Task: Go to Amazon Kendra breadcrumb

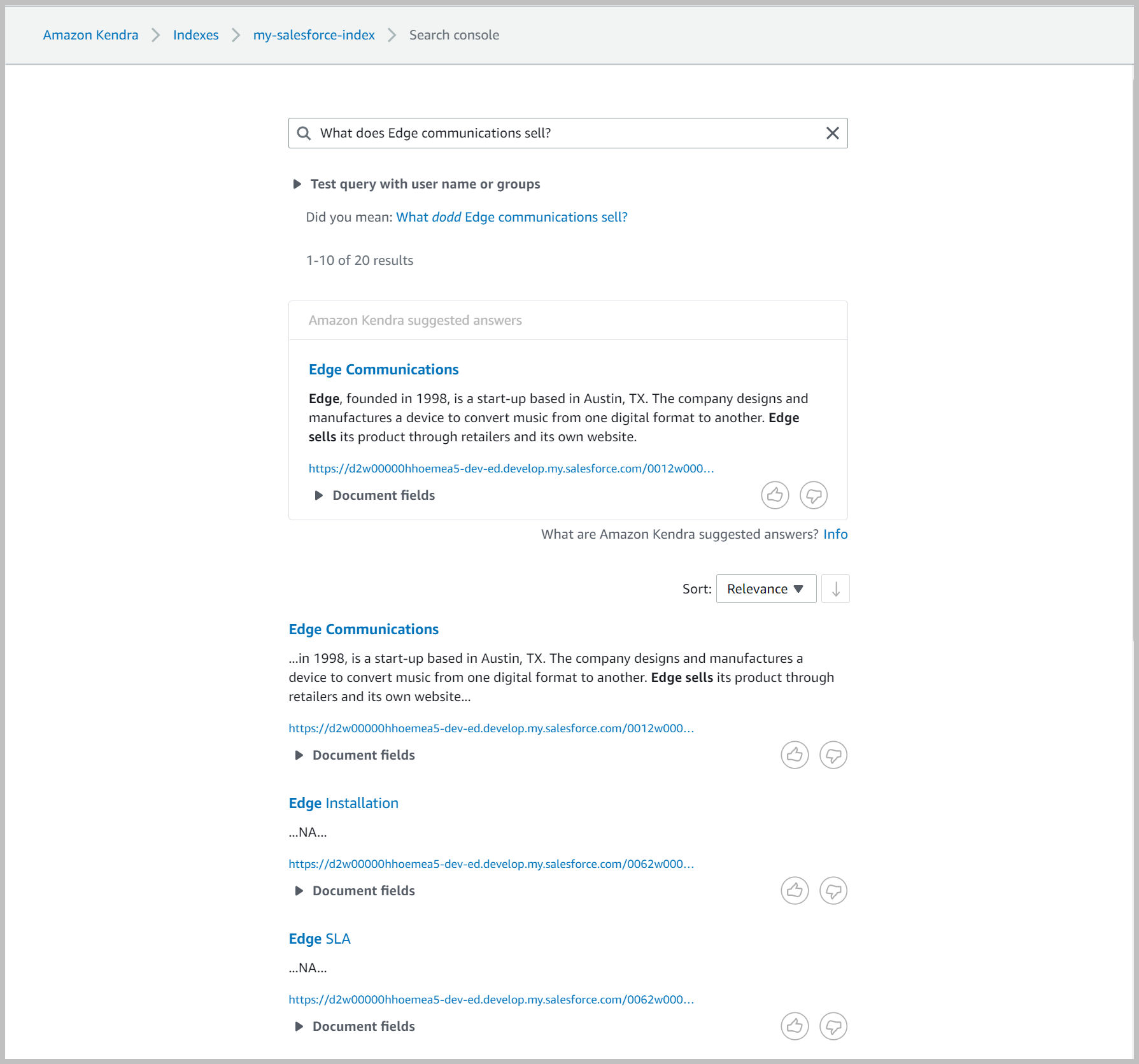Action: click(90, 35)
